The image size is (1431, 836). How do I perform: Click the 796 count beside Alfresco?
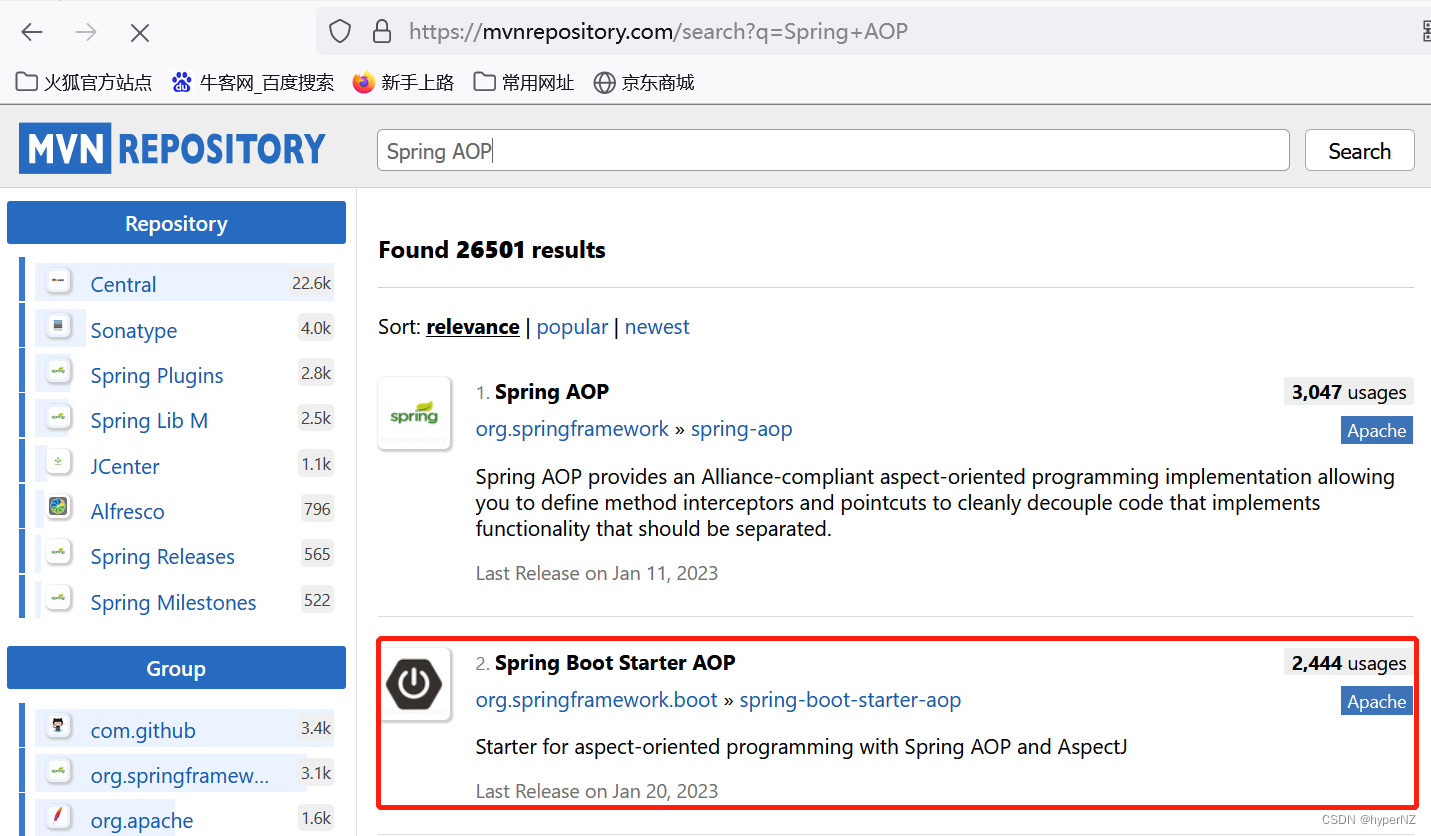point(317,509)
